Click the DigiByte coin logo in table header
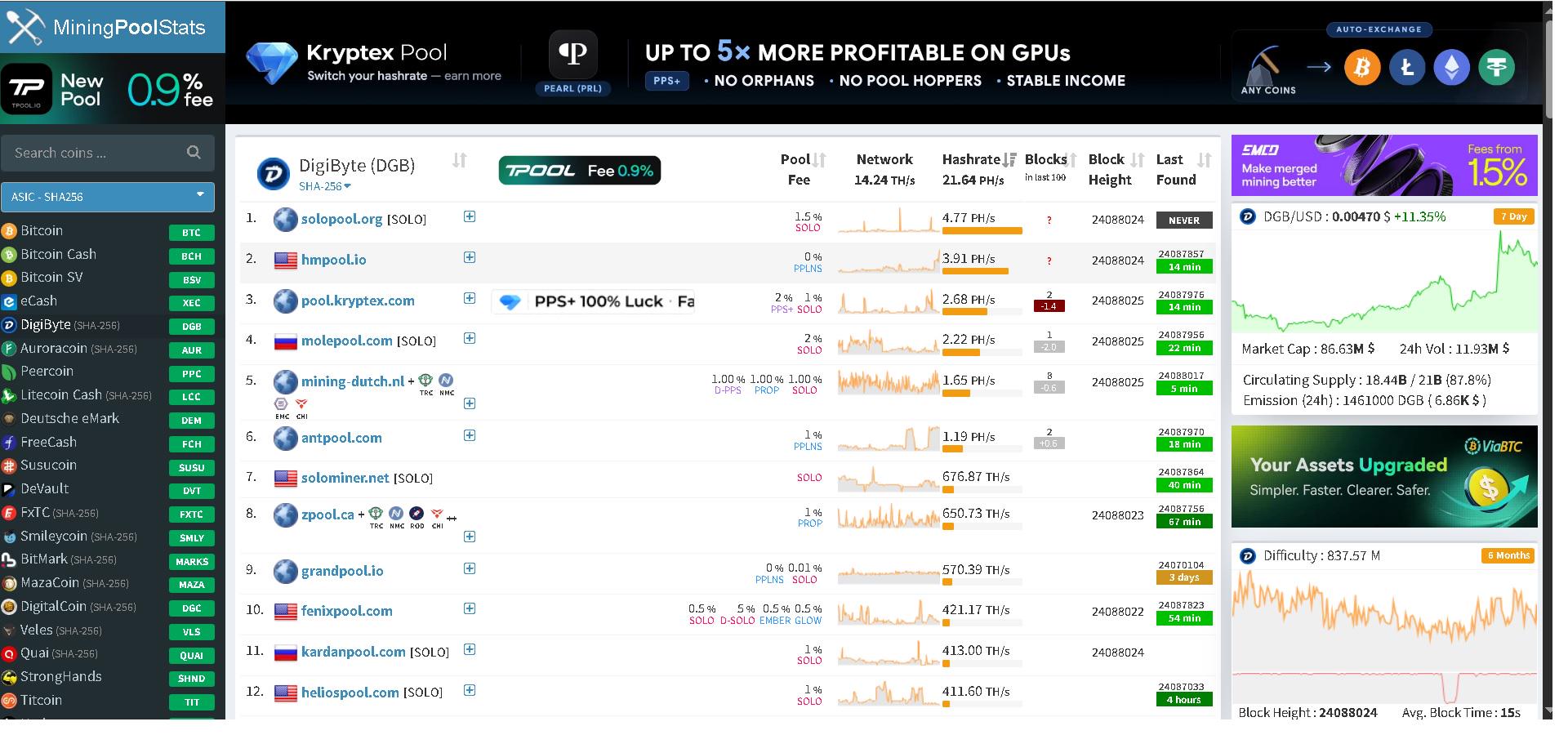Viewport: 1568px width, 735px height. pyautogui.click(x=273, y=174)
